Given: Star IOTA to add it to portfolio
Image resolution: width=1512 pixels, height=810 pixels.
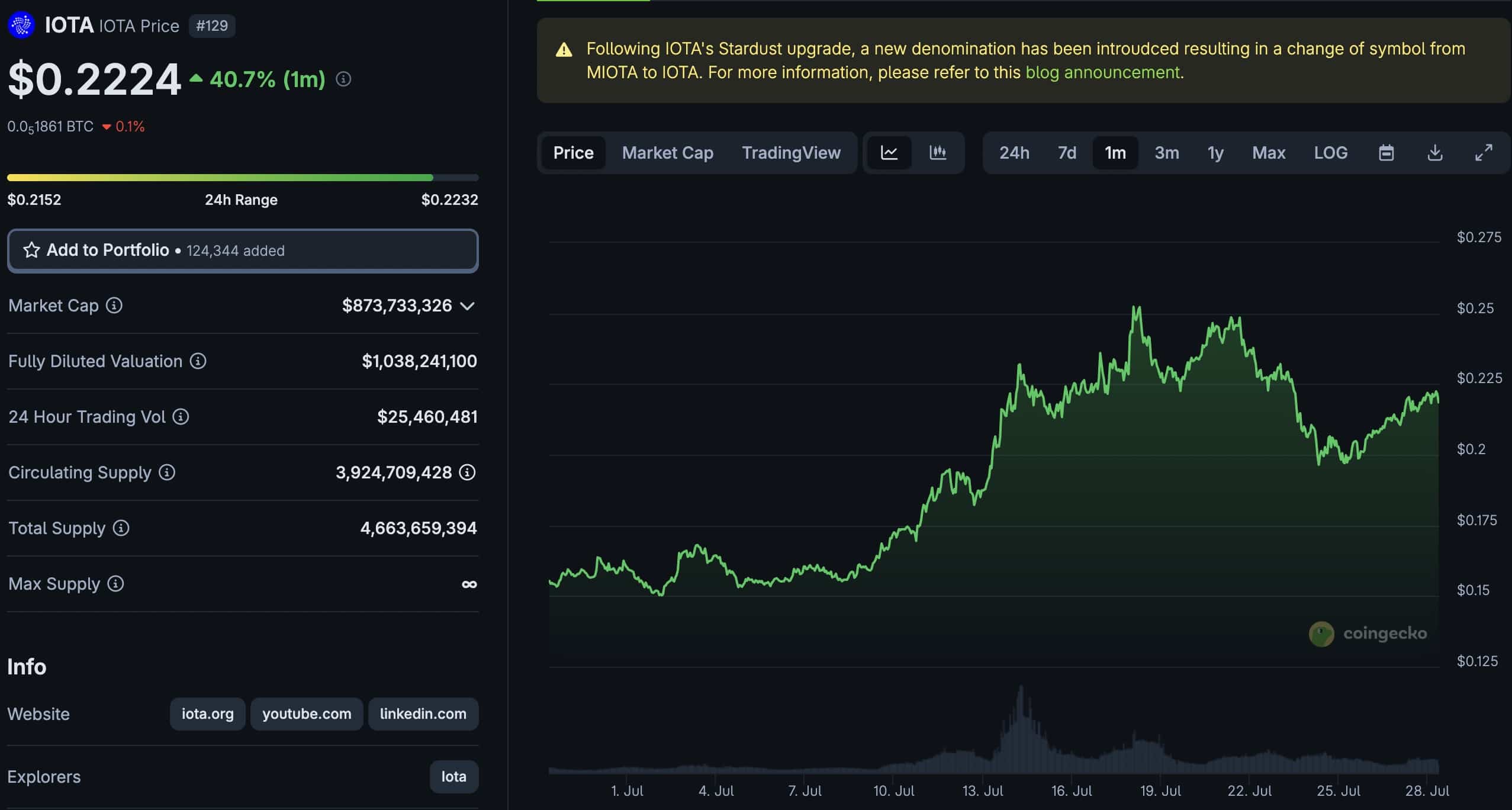Looking at the screenshot, I should 33,250.
